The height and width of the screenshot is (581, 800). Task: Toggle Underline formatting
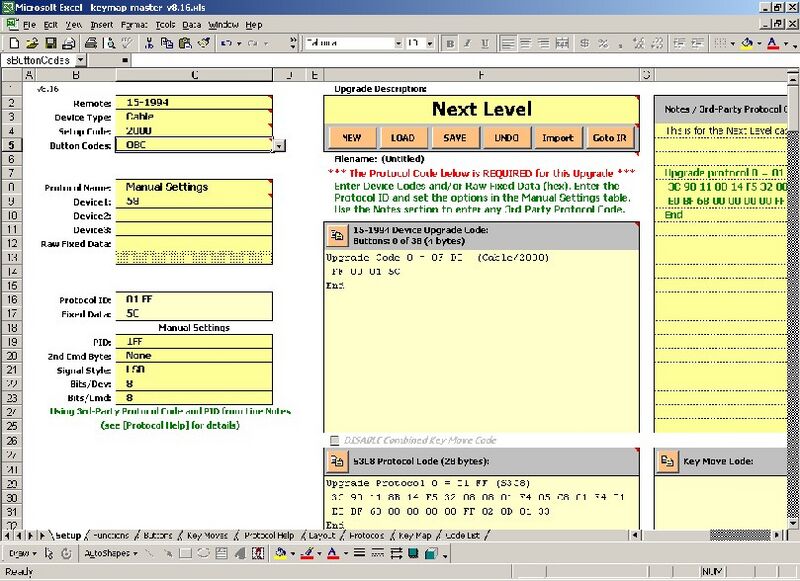(485, 43)
